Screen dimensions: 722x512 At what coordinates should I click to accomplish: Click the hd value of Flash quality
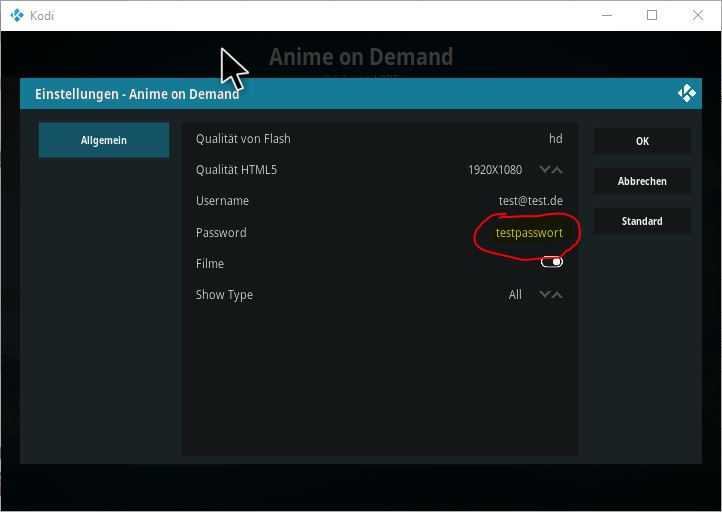pos(556,139)
